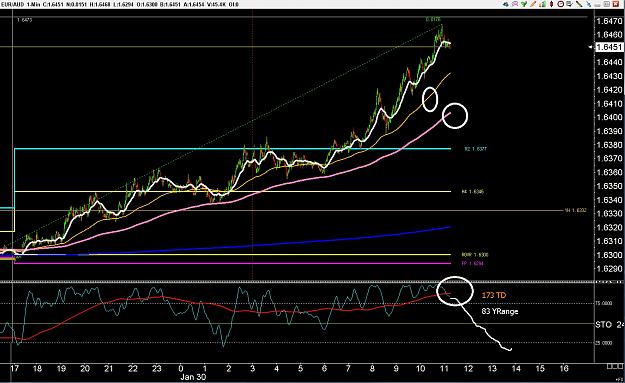Screen dimensions: 625x383
Task: Click hour 23 on time axis
Action: point(157,368)
